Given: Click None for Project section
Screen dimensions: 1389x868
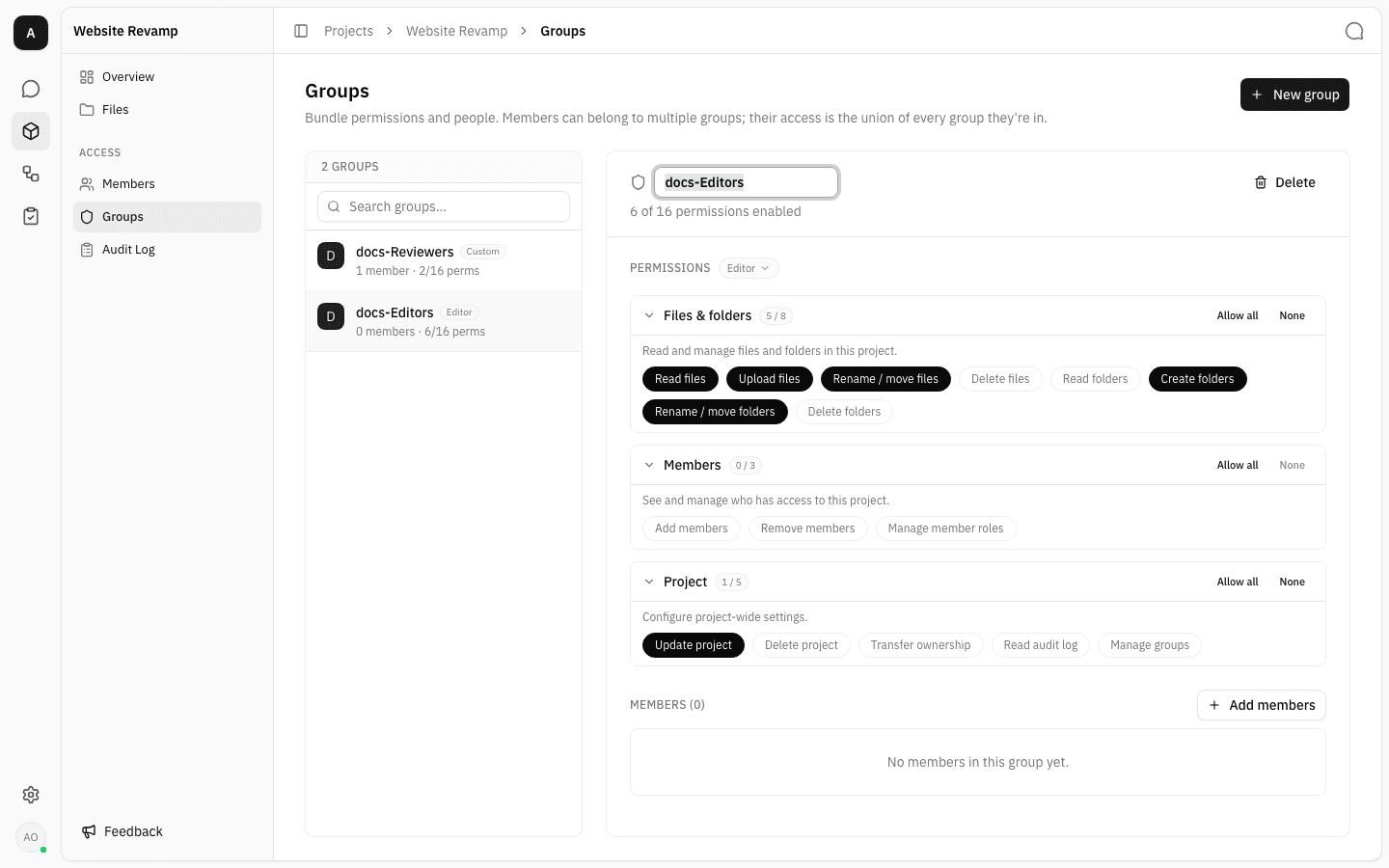Looking at the screenshot, I should [x=1292, y=582].
